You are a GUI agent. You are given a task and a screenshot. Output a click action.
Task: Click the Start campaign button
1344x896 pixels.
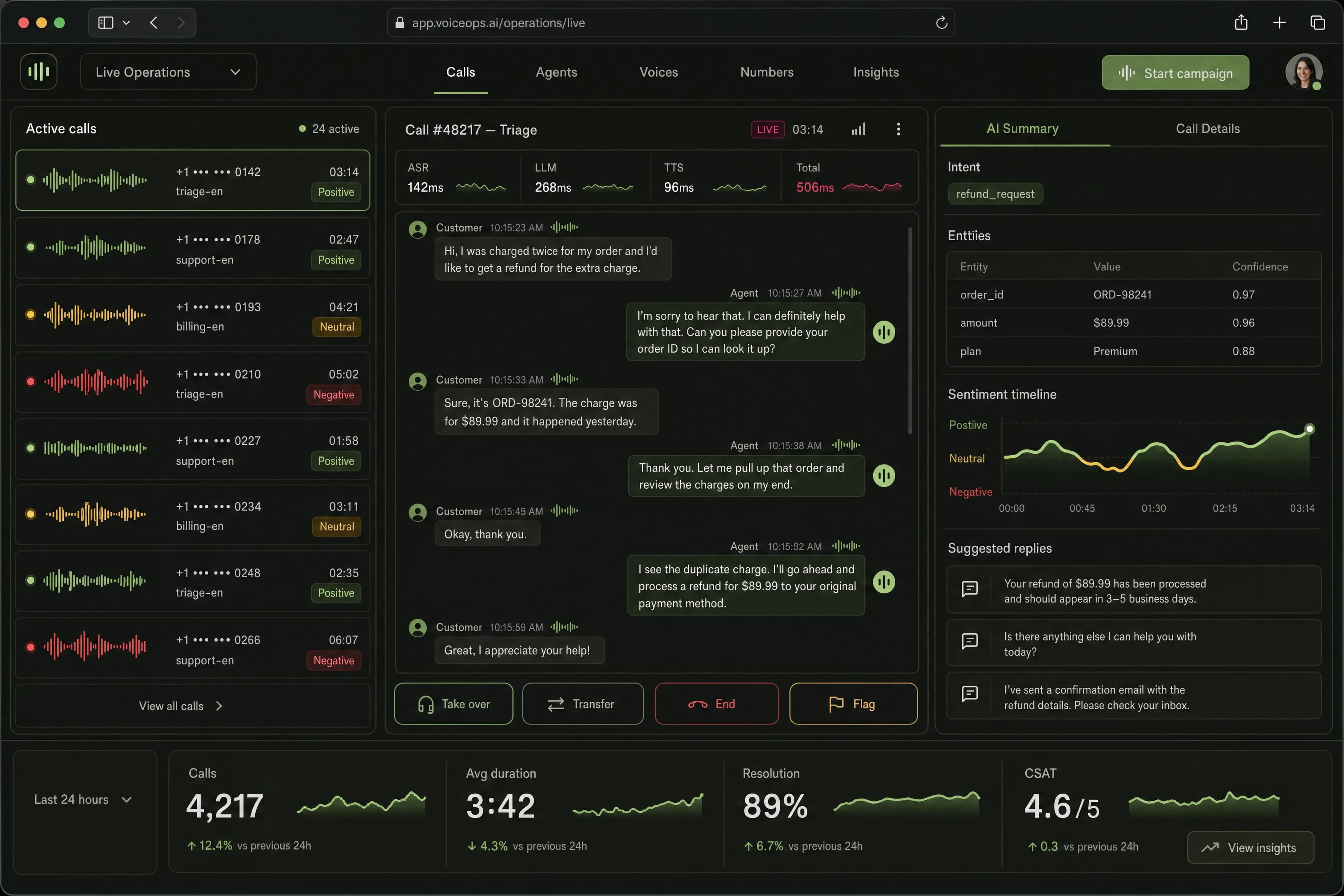[x=1176, y=72]
